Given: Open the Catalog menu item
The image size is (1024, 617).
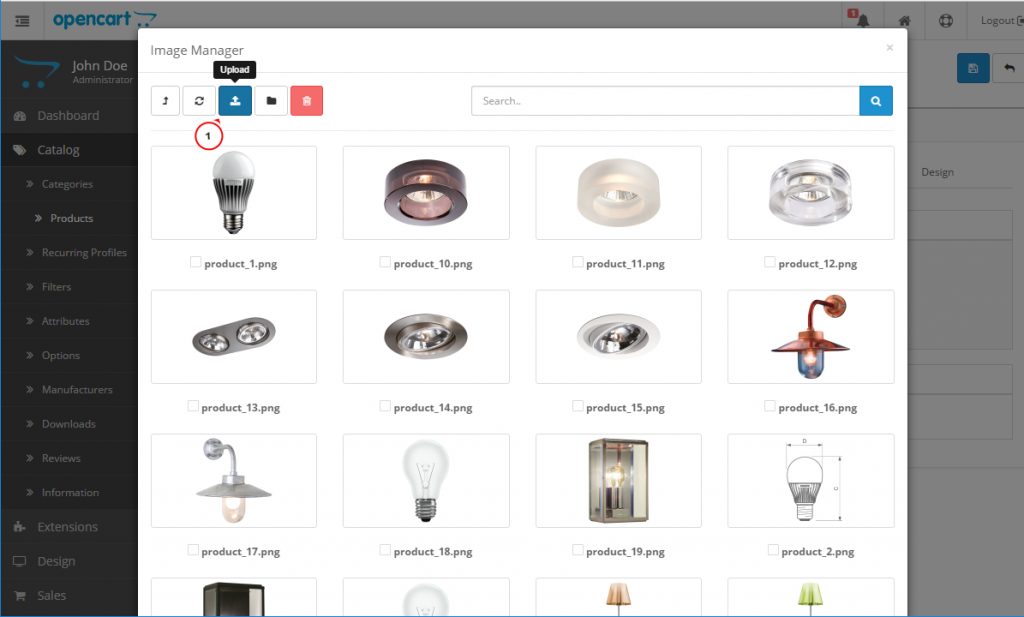Looking at the screenshot, I should click(x=69, y=150).
